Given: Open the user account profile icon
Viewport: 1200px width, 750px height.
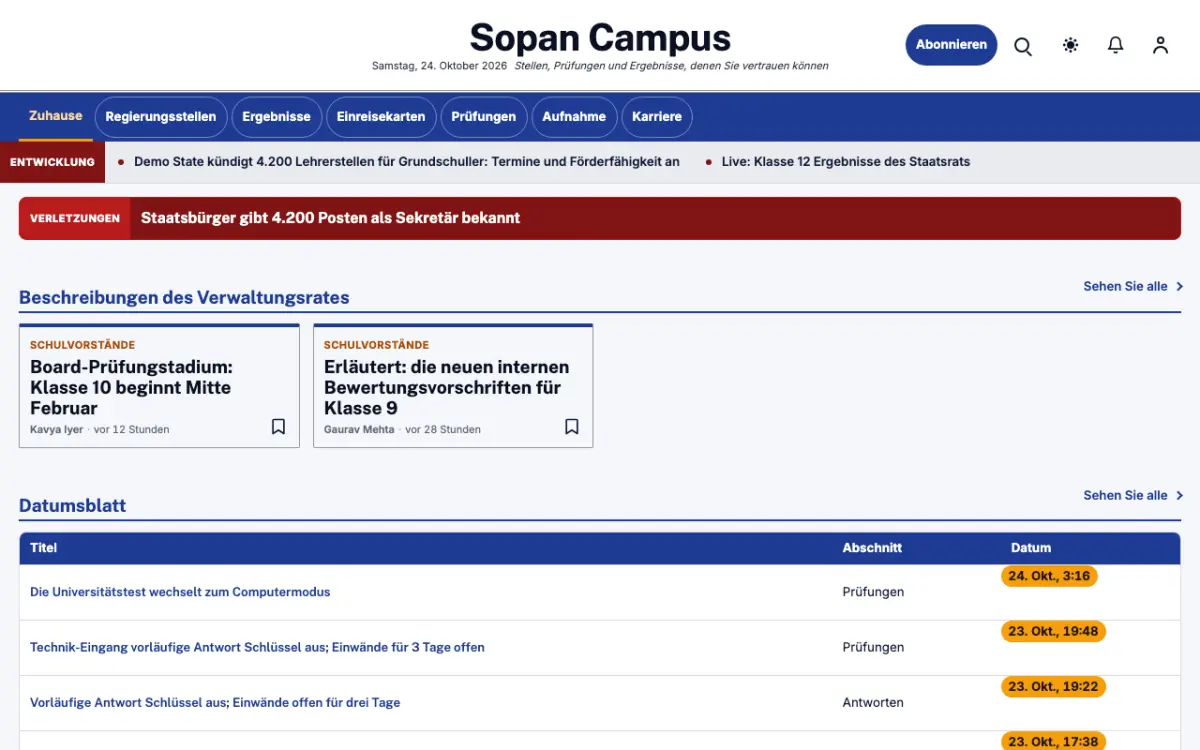Looking at the screenshot, I should (1160, 45).
